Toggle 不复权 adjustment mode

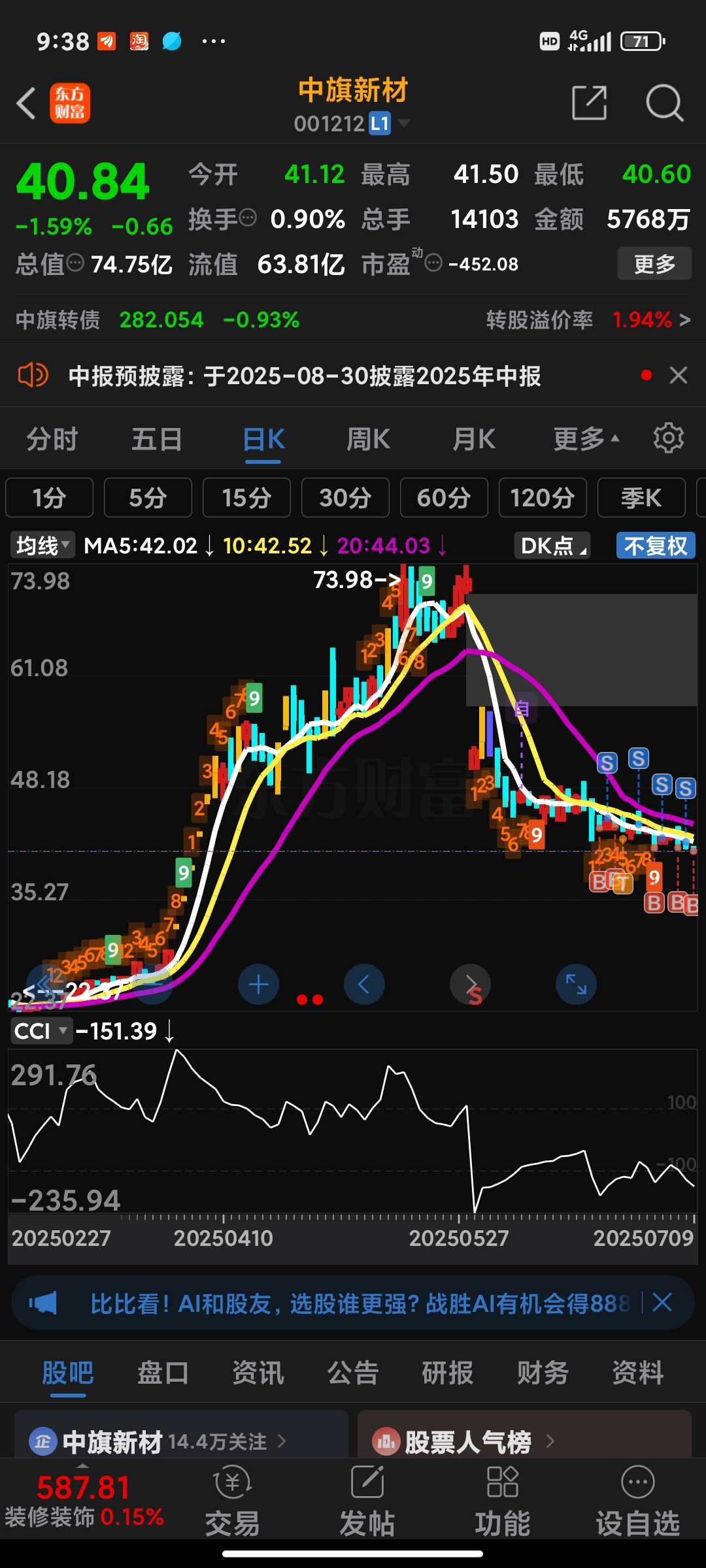coord(656,546)
